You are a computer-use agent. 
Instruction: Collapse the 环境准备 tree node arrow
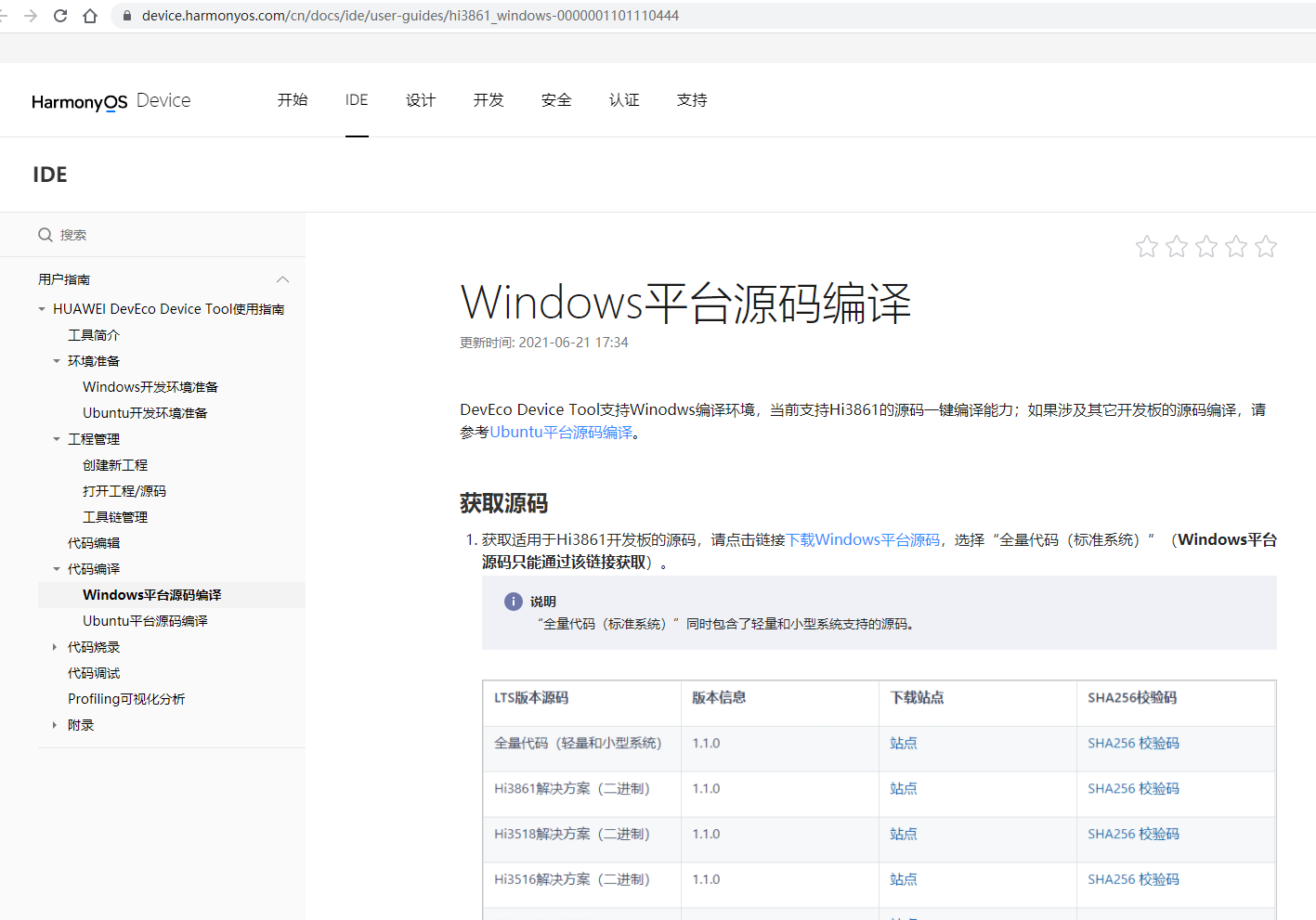click(57, 361)
